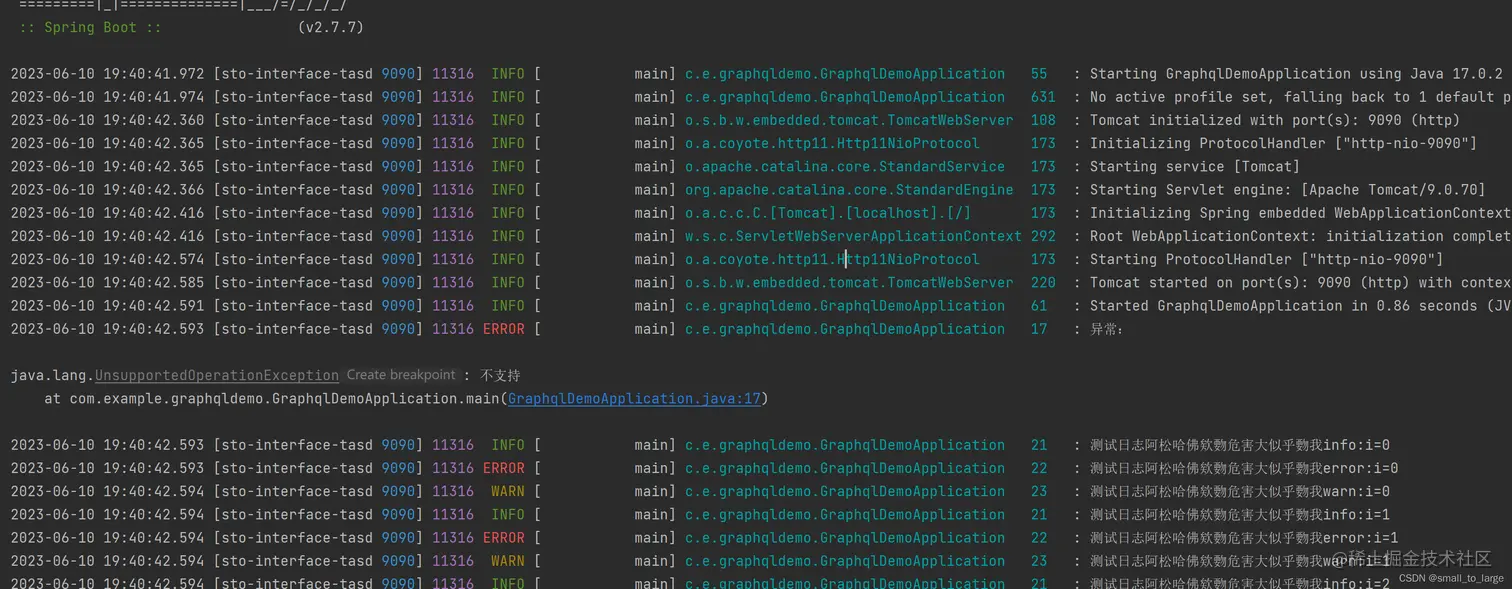Select the 9090 port number in a log prefix

coord(396,73)
